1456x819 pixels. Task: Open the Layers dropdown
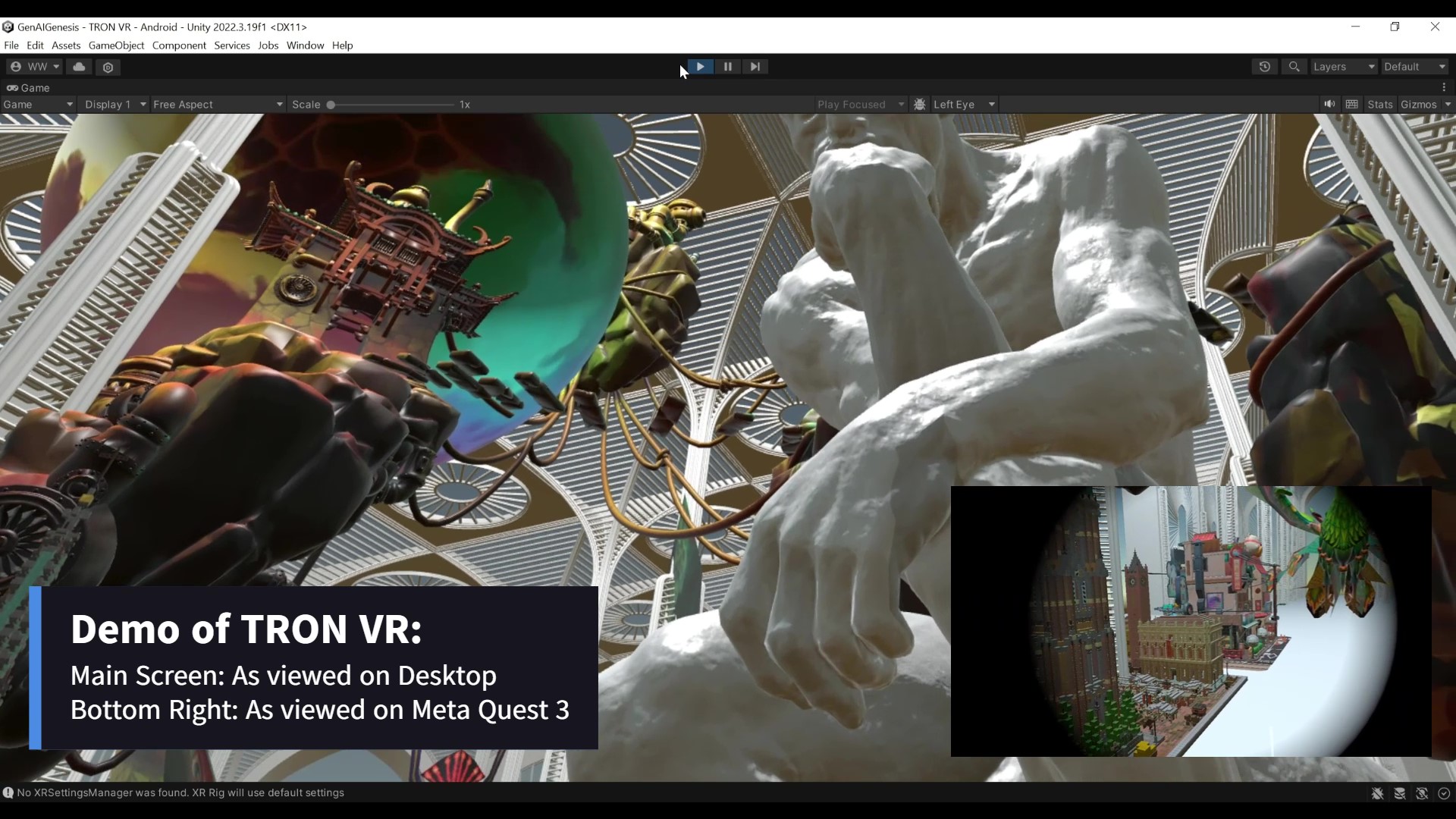pyautogui.click(x=1344, y=67)
